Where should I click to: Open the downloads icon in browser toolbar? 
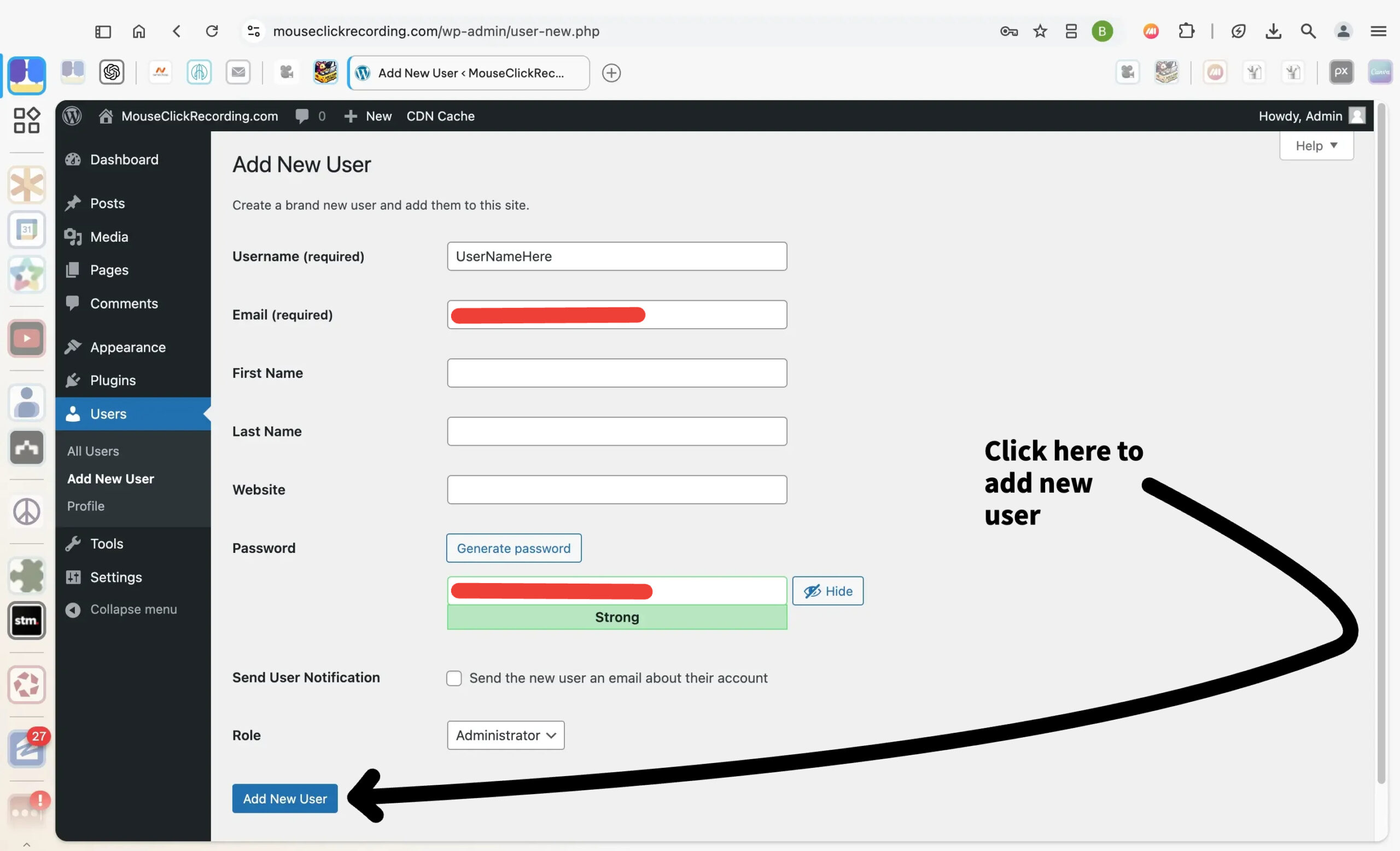1273,31
